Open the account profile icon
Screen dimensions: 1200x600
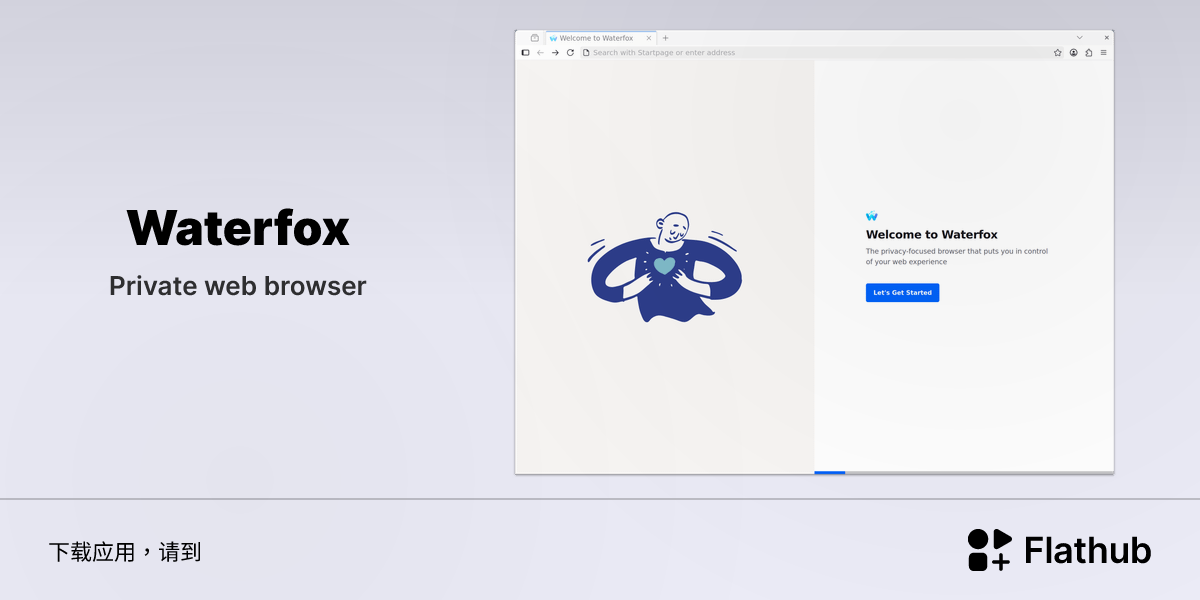(1073, 52)
